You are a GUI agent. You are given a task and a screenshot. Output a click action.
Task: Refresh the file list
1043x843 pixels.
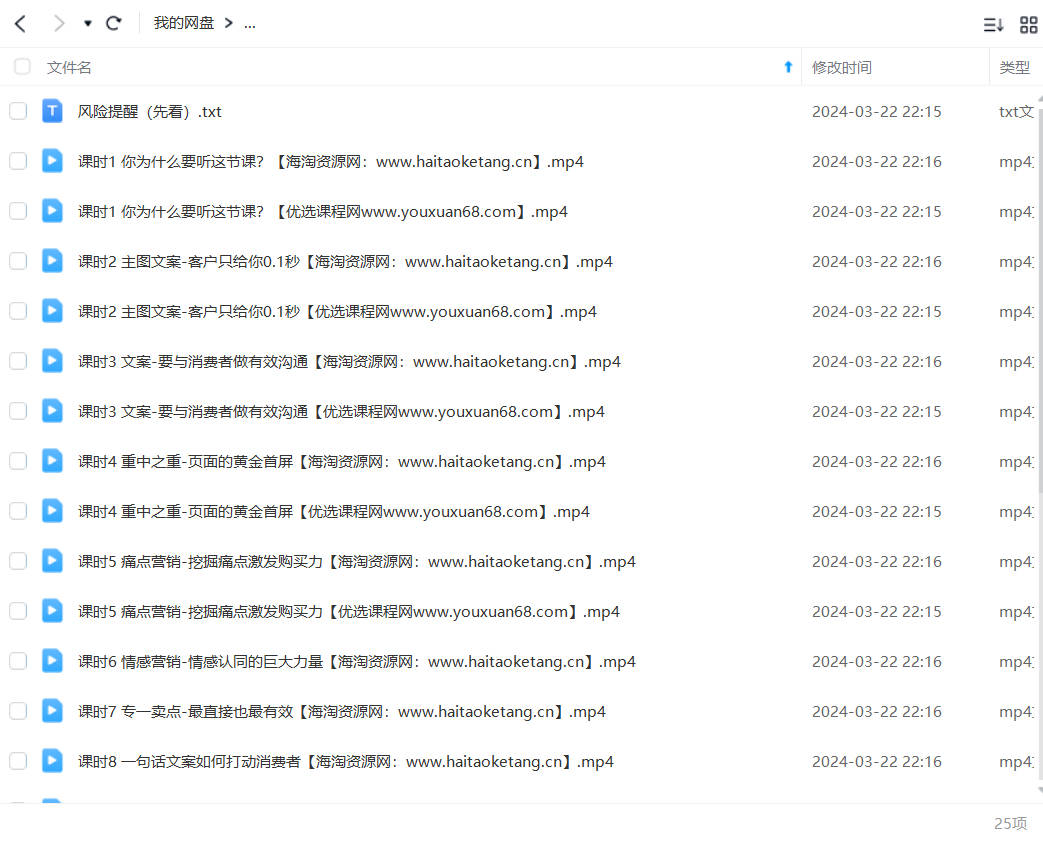click(114, 24)
